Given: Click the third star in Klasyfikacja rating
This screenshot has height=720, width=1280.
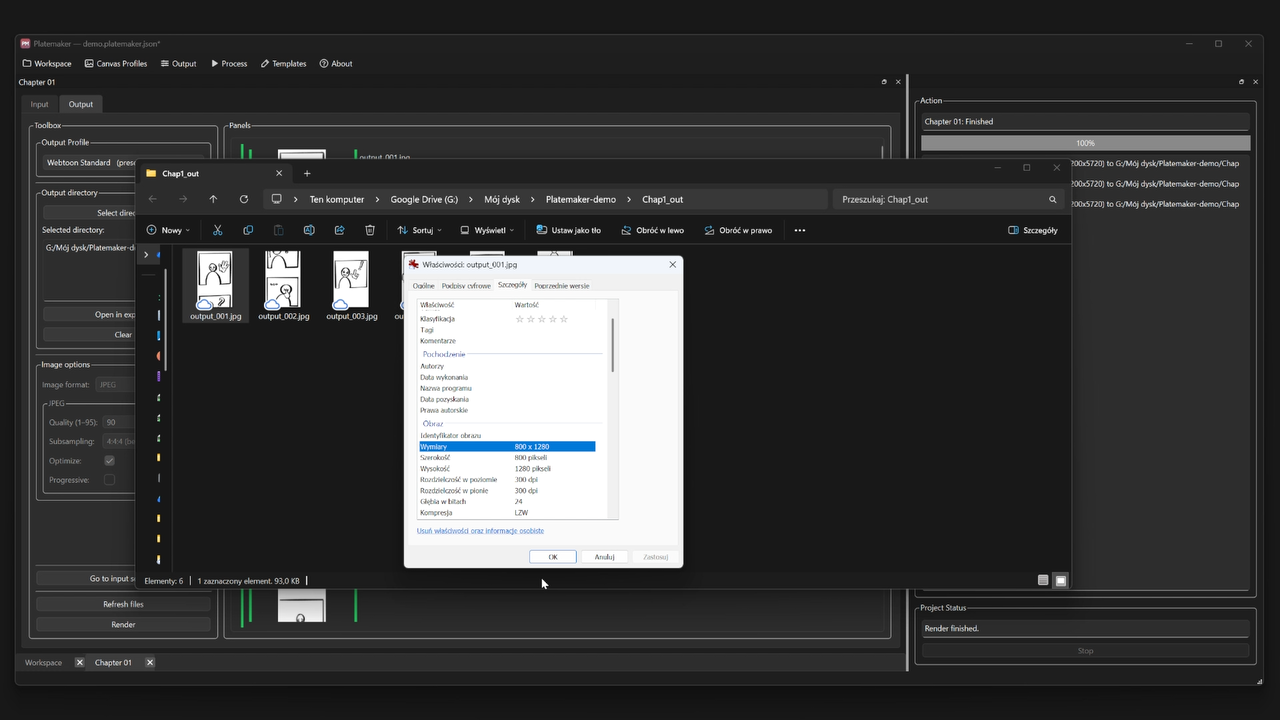Looking at the screenshot, I should coord(541,319).
